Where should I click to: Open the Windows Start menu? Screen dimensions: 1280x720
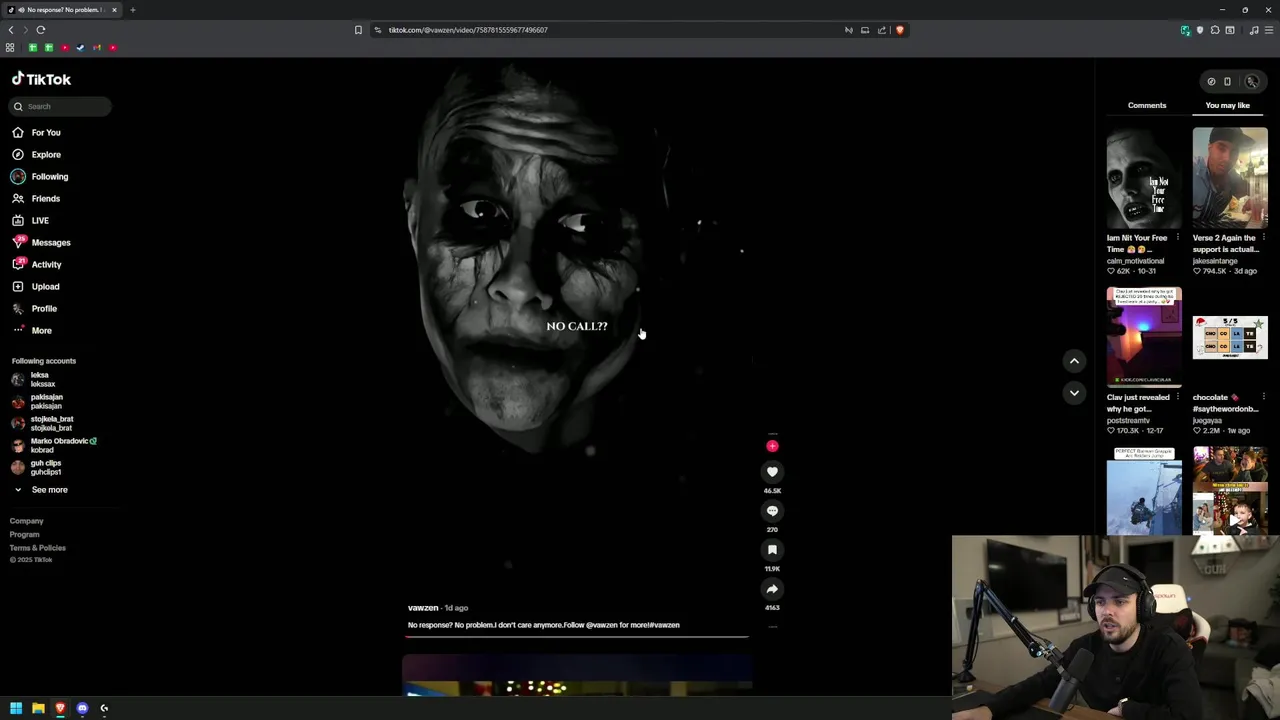16,708
